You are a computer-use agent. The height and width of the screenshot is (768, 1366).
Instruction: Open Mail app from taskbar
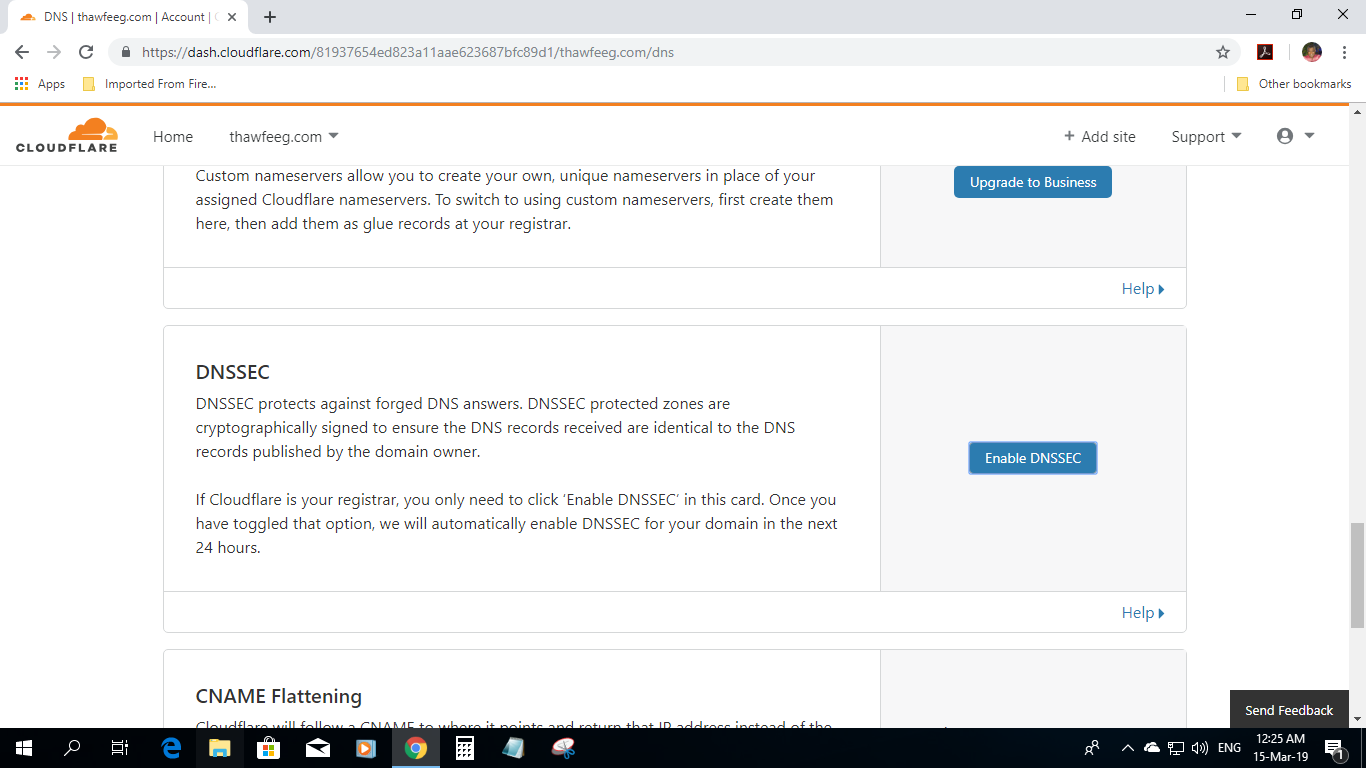pyautogui.click(x=317, y=748)
